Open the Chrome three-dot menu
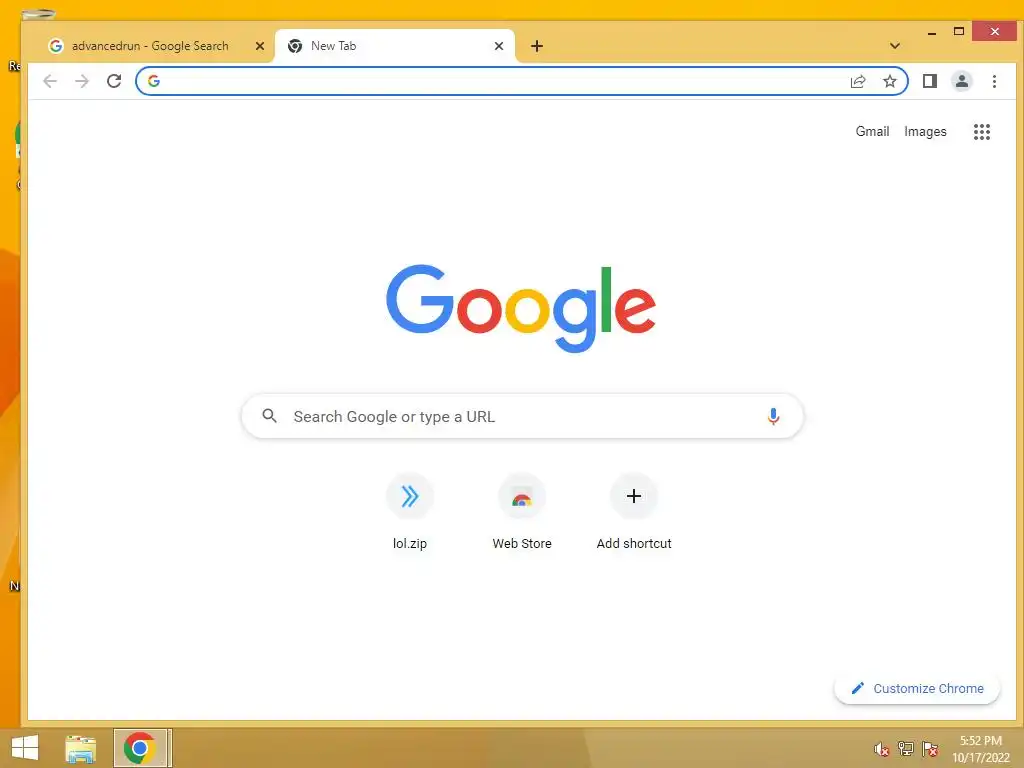1024x768 pixels. point(994,81)
